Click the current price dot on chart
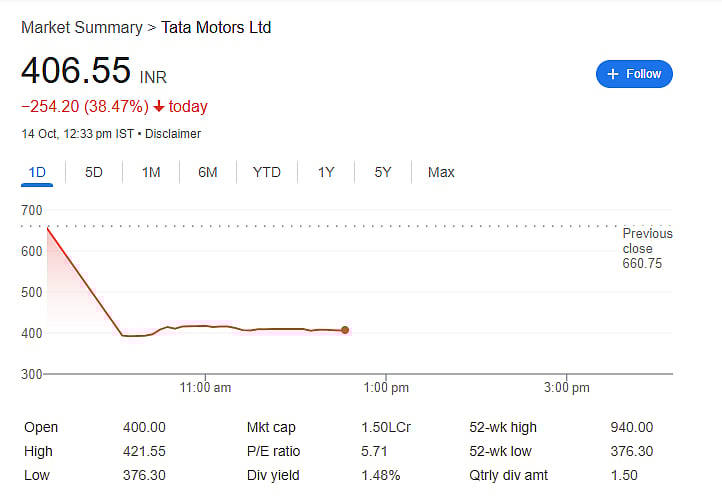The width and height of the screenshot is (722, 504). click(345, 330)
